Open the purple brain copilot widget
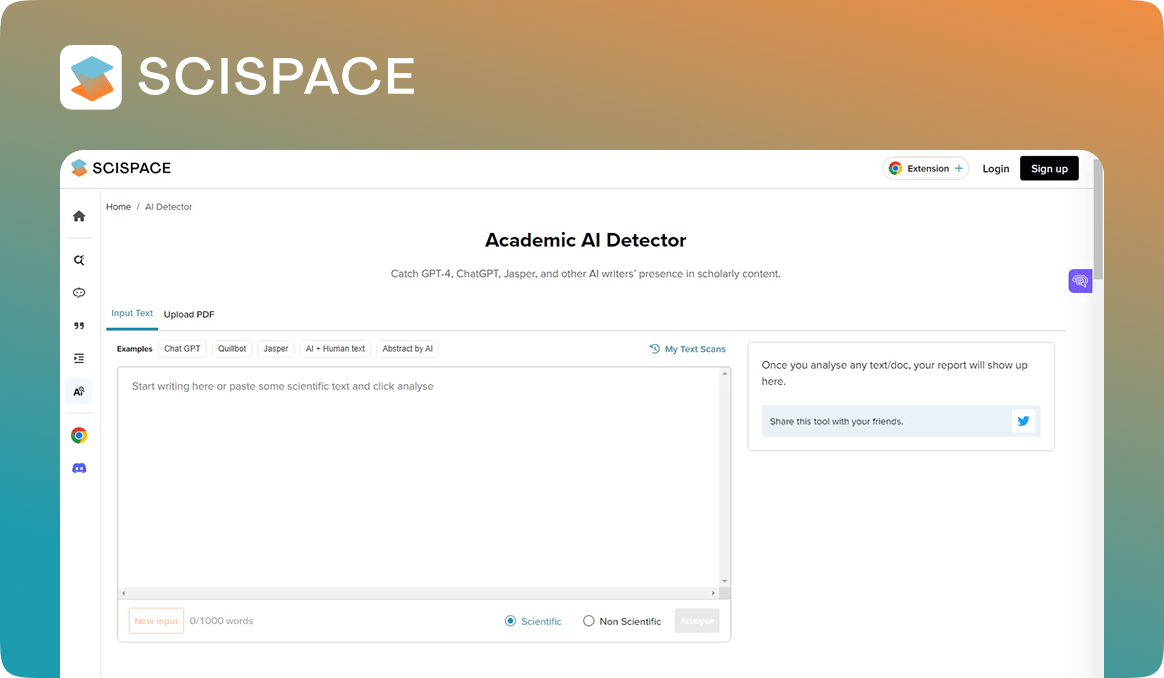The height and width of the screenshot is (678, 1164). pos(1080,281)
